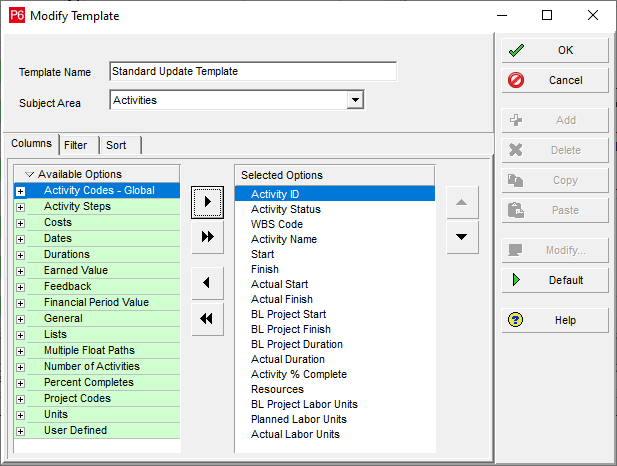
Task: Select BL Project Labor Units in list
Action: (304, 404)
